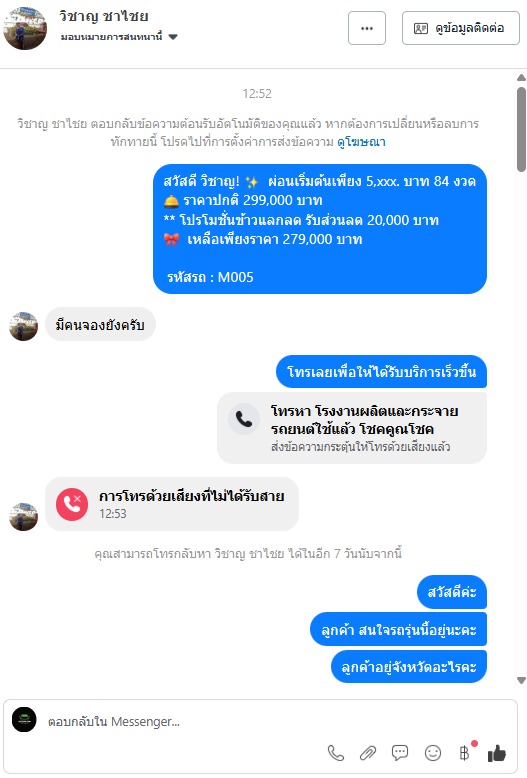Open วิชาญ ชาไชย profile picture in header
The width and height of the screenshot is (527, 778).
(x=25, y=28)
